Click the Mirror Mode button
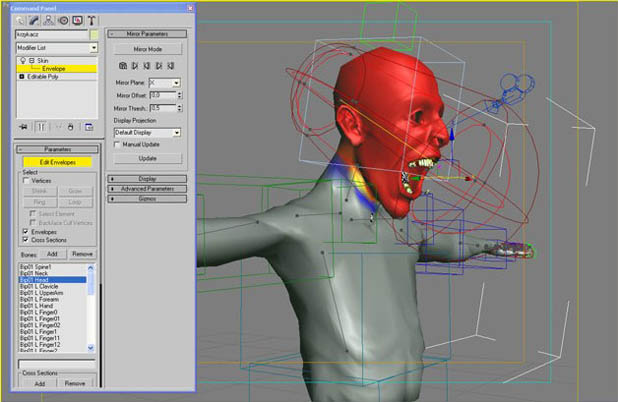Viewport: 618px width, 402px height. (x=148, y=49)
